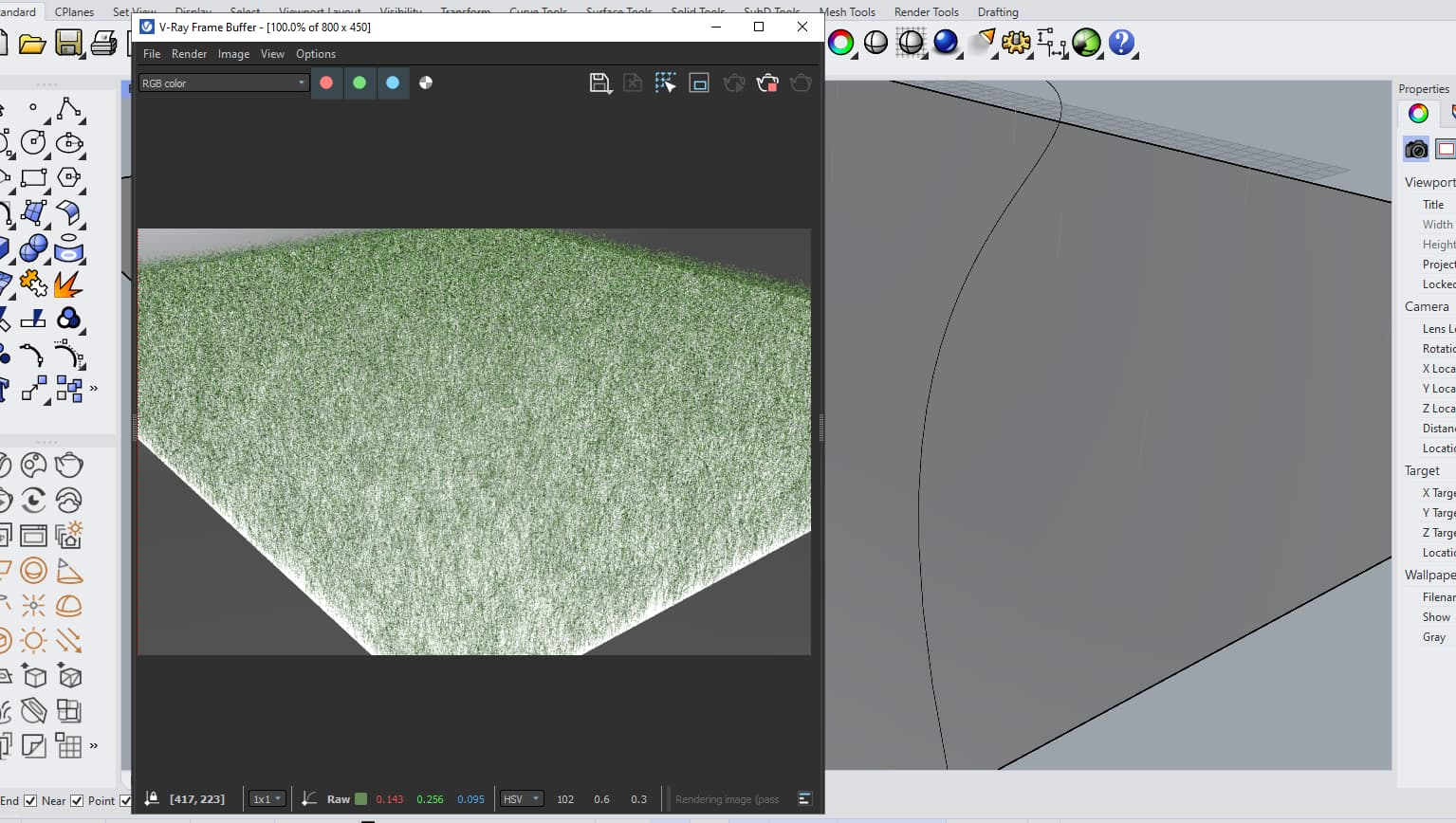
Task: Click the V-Ray Sphere light icon
Action: tap(33, 571)
